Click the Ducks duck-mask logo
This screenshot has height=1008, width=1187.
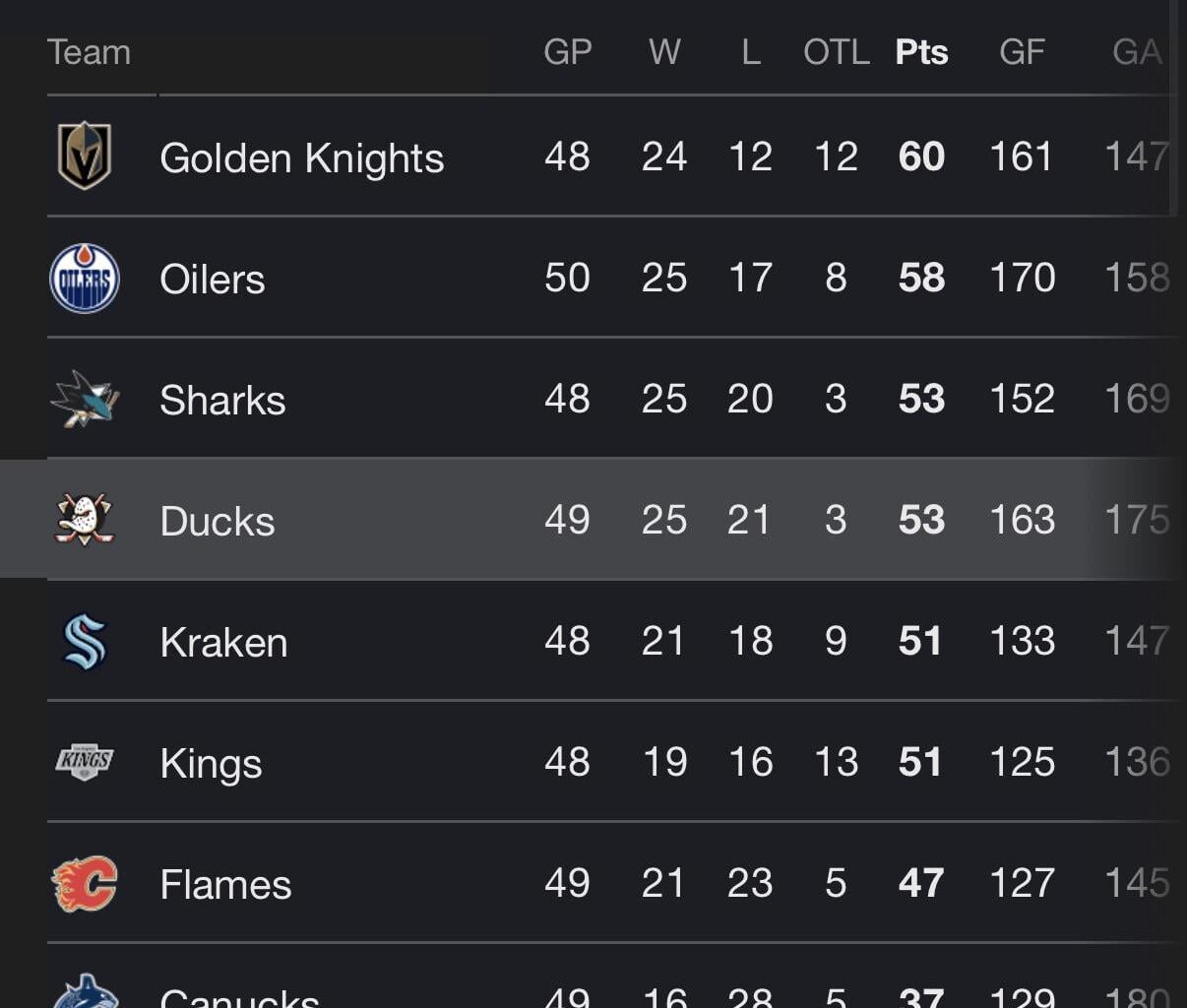pyautogui.click(x=86, y=520)
